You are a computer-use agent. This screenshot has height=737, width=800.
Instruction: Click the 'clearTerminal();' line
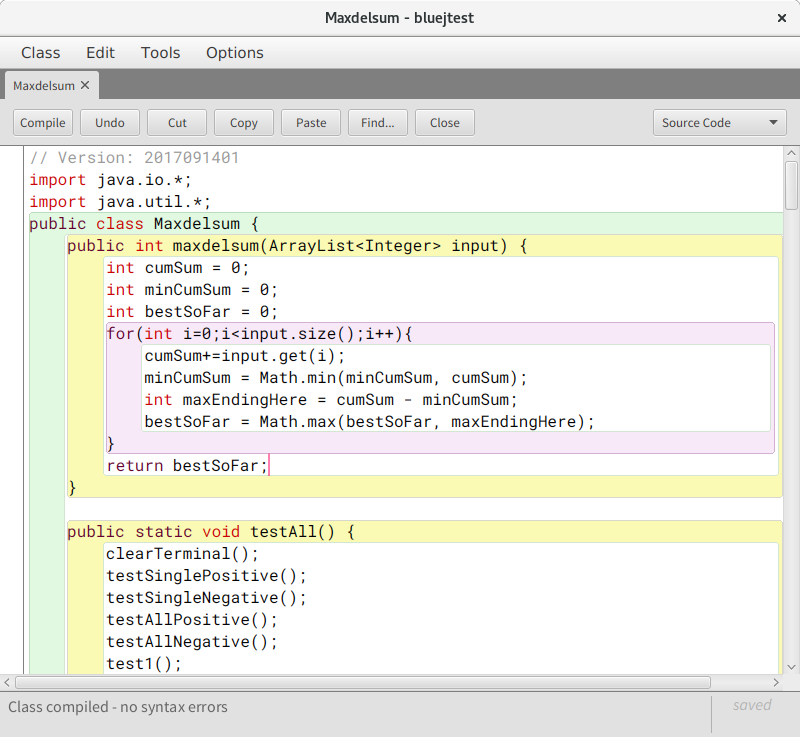(182, 553)
